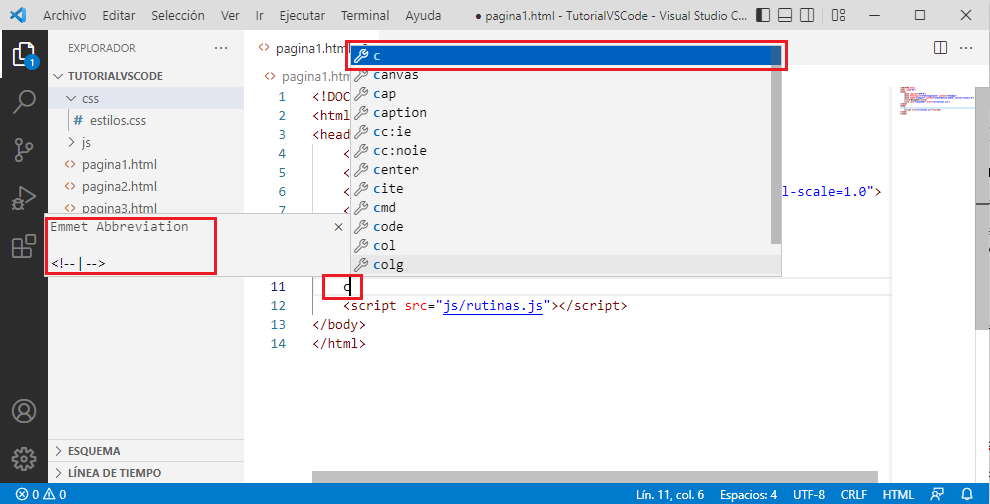
Task: Expand the LÍNEA DE TIEMPO section
Action: (146, 472)
